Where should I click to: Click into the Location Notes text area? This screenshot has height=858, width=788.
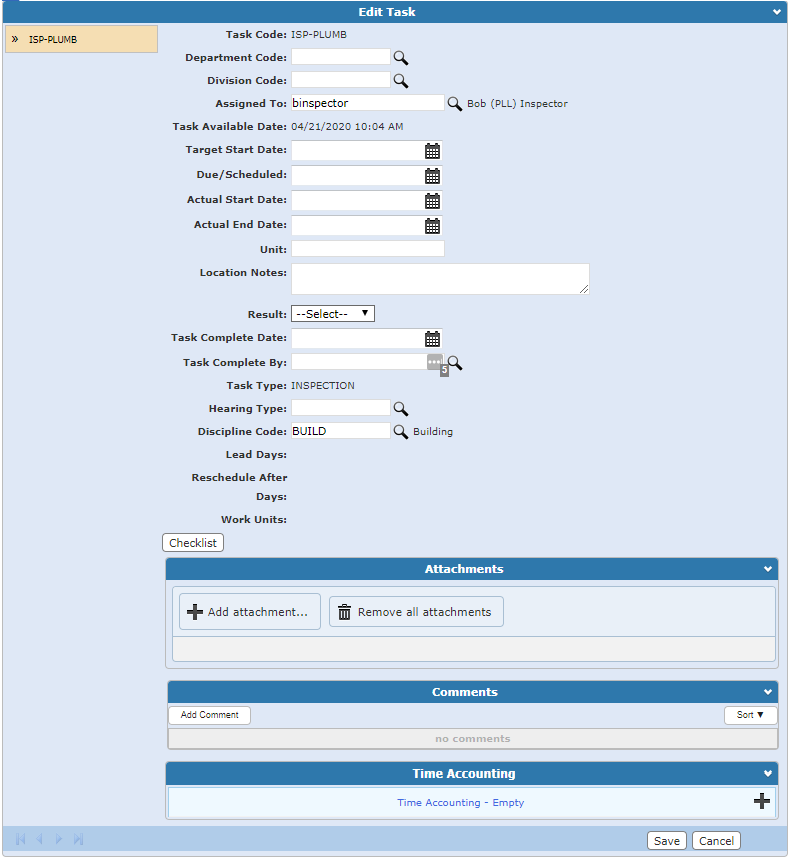point(440,279)
